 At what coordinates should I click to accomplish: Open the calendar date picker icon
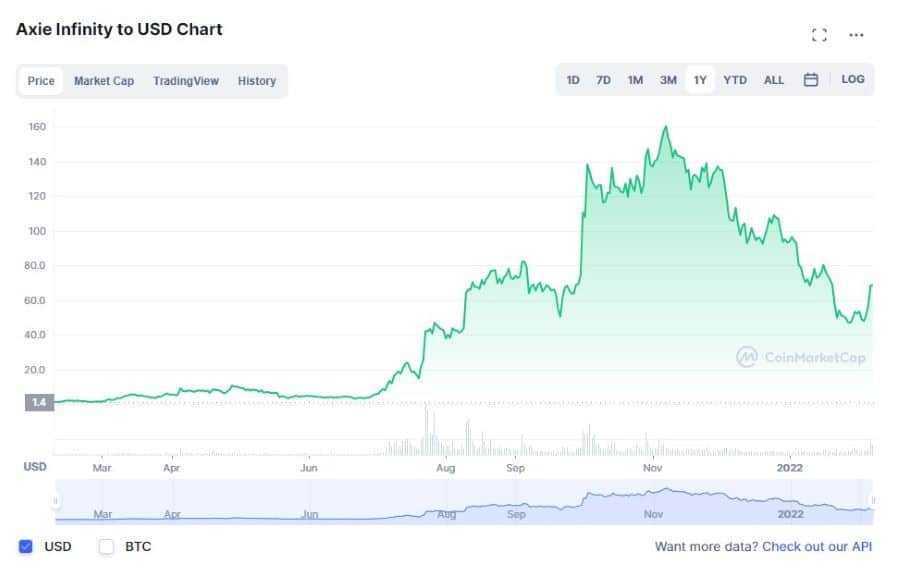click(811, 79)
